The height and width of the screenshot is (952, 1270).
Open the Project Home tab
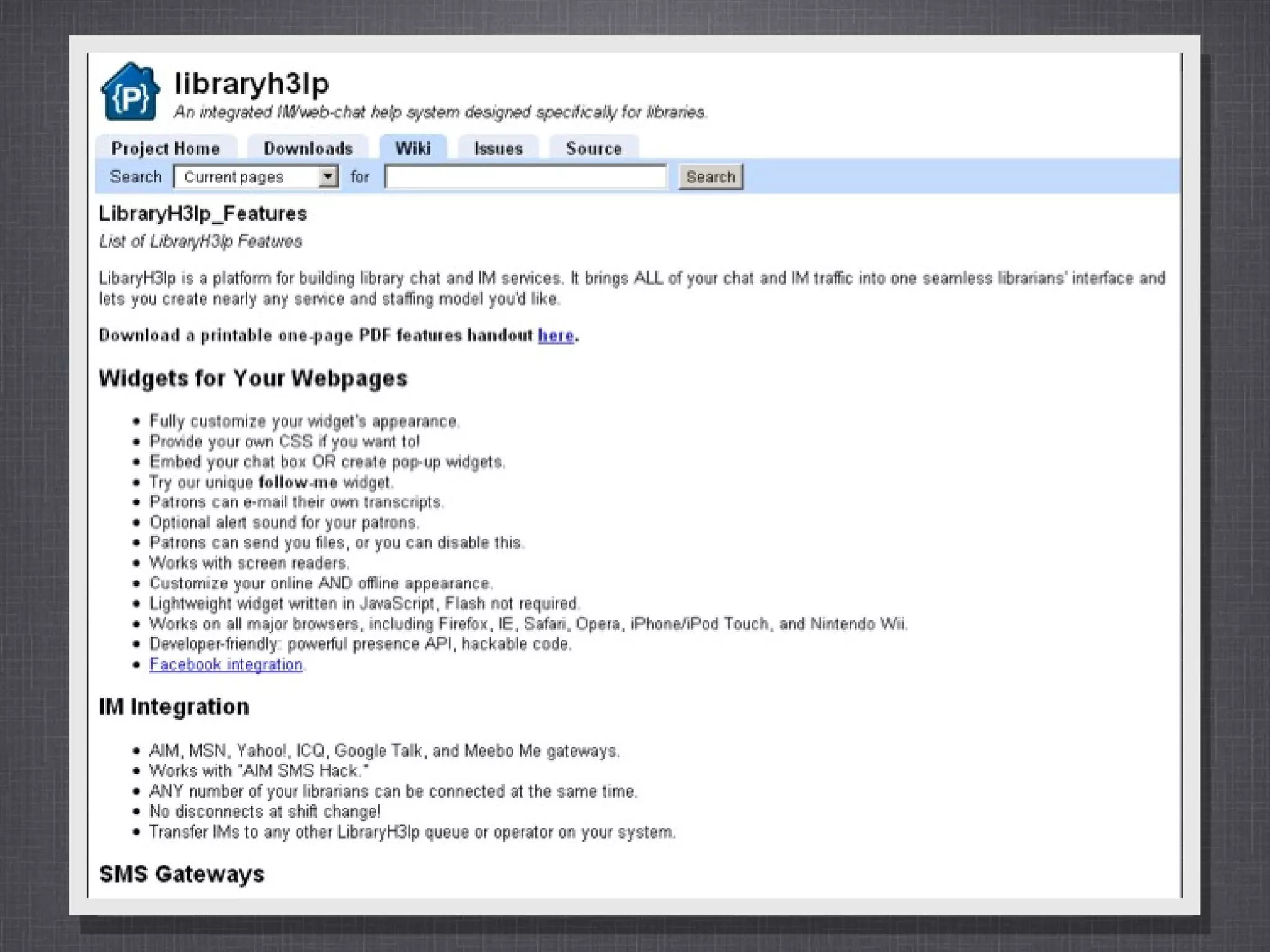[166, 149]
